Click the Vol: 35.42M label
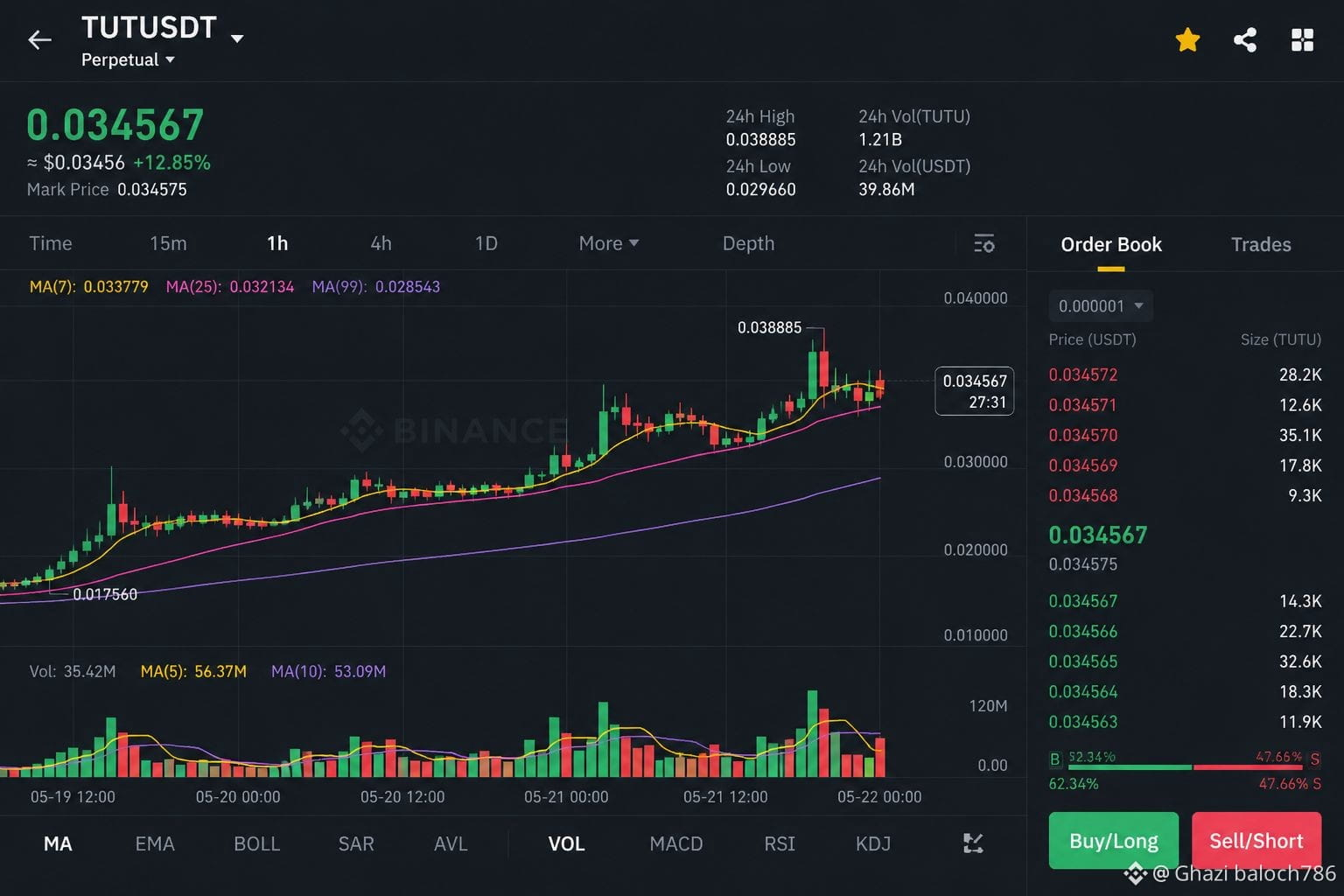The image size is (1344, 896). coord(73,671)
